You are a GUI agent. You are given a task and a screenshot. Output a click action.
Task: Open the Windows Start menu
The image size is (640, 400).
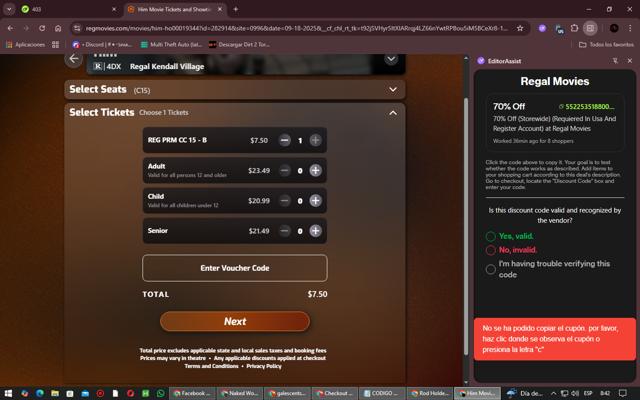pyautogui.click(x=8, y=393)
